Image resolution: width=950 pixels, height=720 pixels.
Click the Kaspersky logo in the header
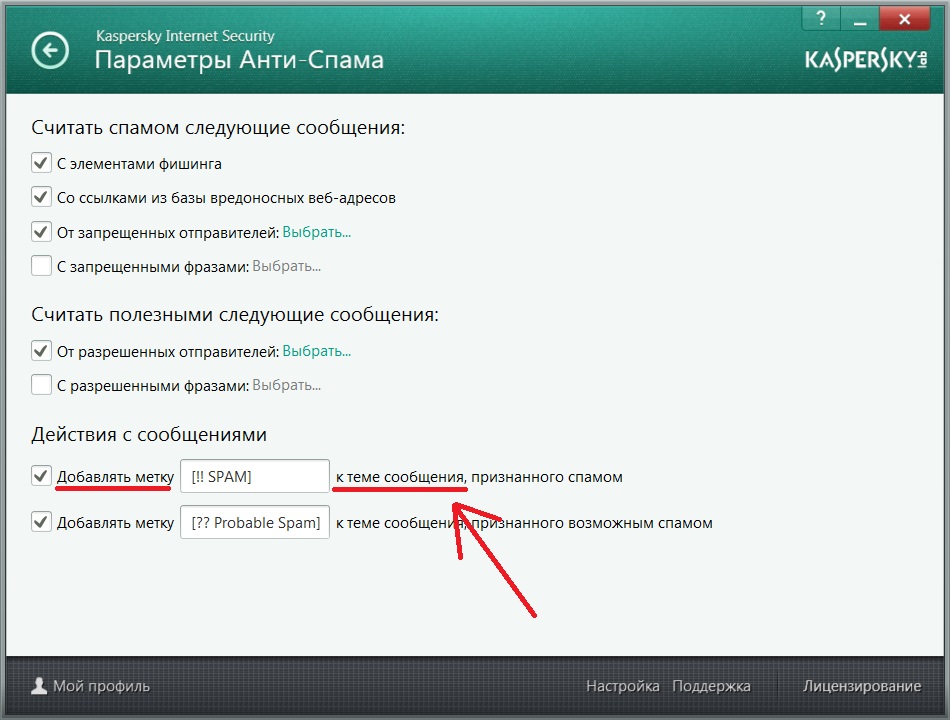click(x=866, y=59)
